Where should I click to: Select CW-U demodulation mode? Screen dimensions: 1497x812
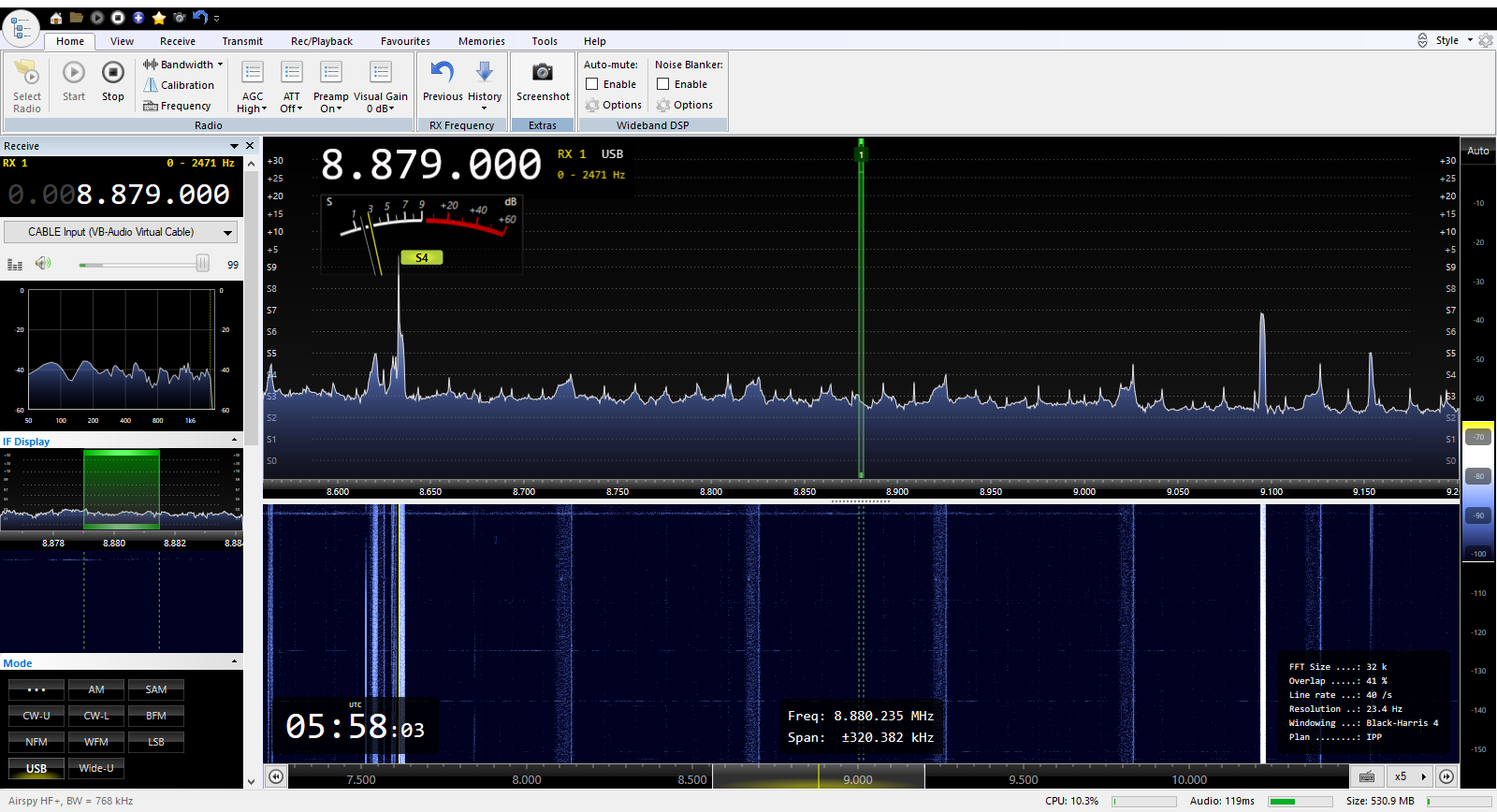tap(36, 716)
